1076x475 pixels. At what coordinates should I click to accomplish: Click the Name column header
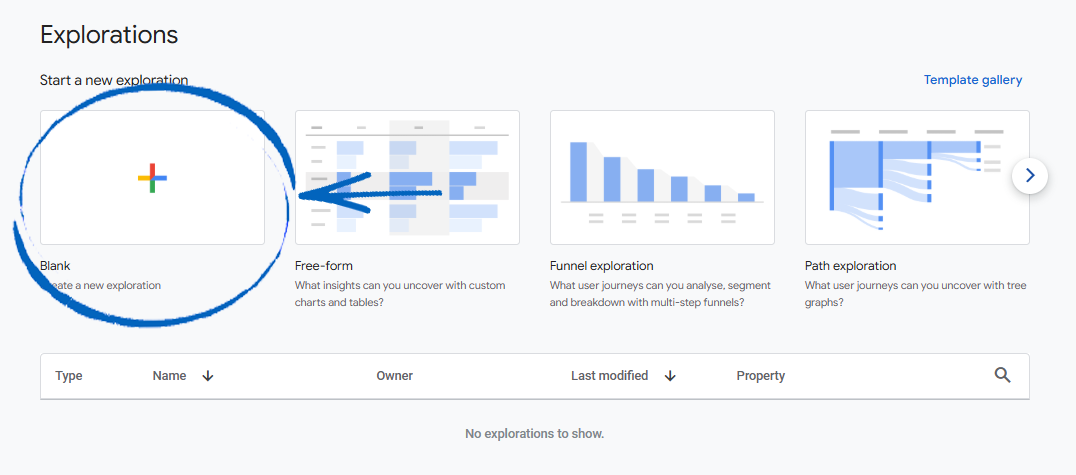(169, 375)
